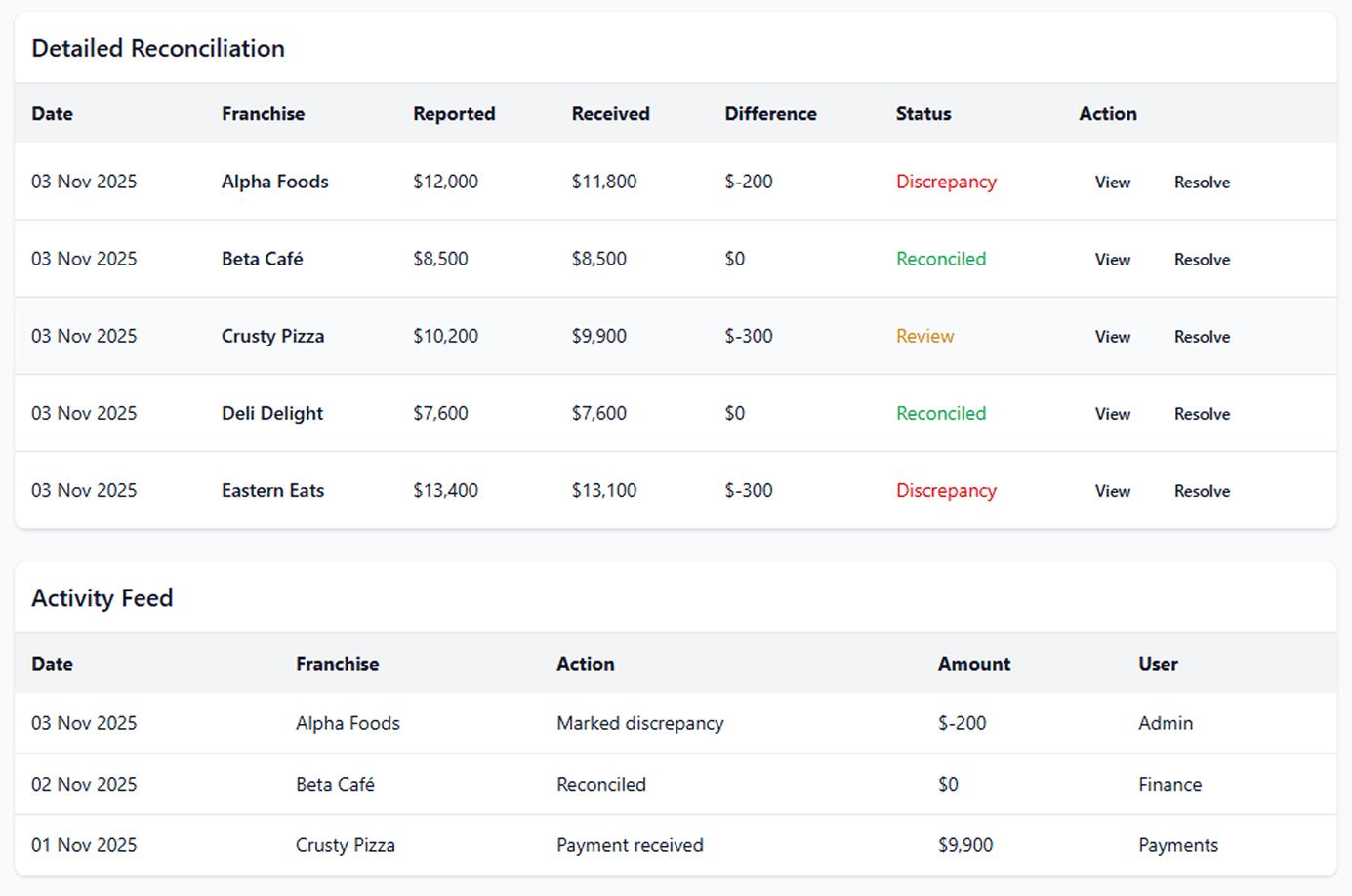Open View for Beta Café row
The width and height of the screenshot is (1352, 896).
(x=1112, y=260)
